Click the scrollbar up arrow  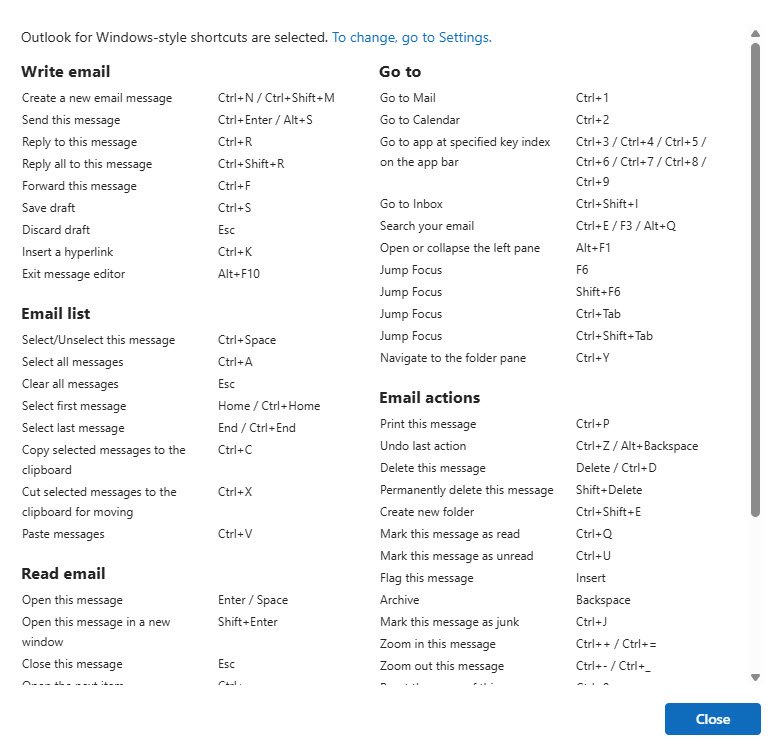pyautogui.click(x=756, y=34)
